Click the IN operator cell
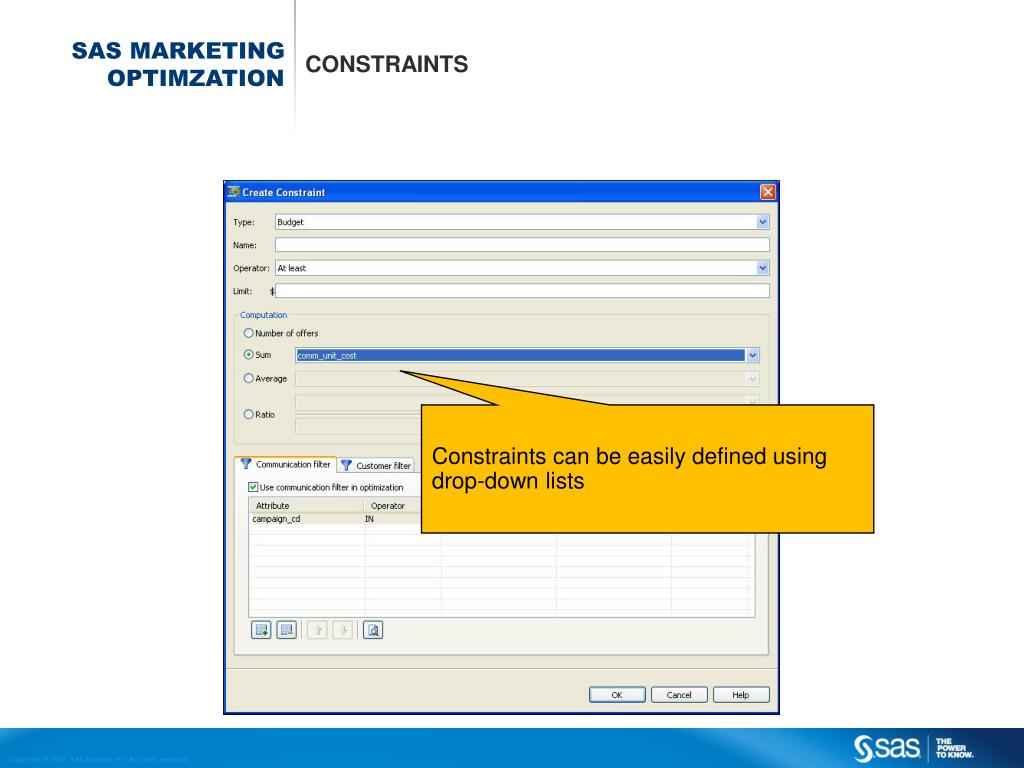This screenshot has width=1024, height=768. 392,519
